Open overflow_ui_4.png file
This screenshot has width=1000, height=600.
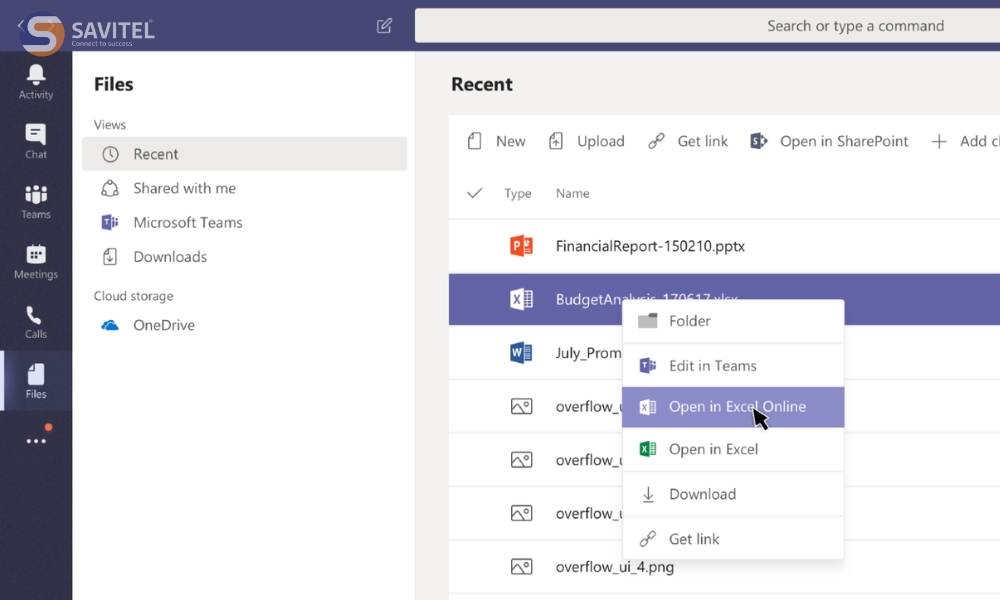[x=614, y=567]
